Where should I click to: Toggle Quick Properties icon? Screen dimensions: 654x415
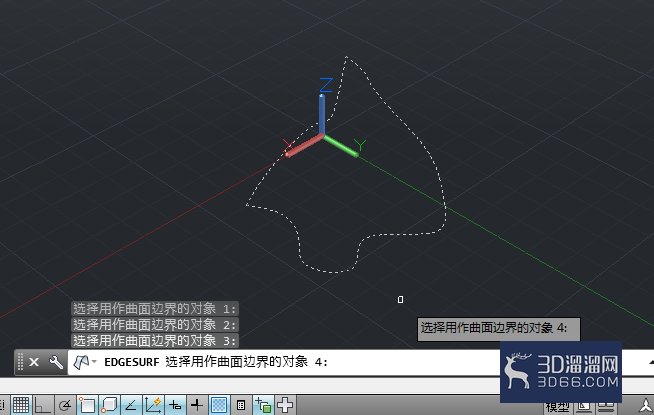[241, 405]
